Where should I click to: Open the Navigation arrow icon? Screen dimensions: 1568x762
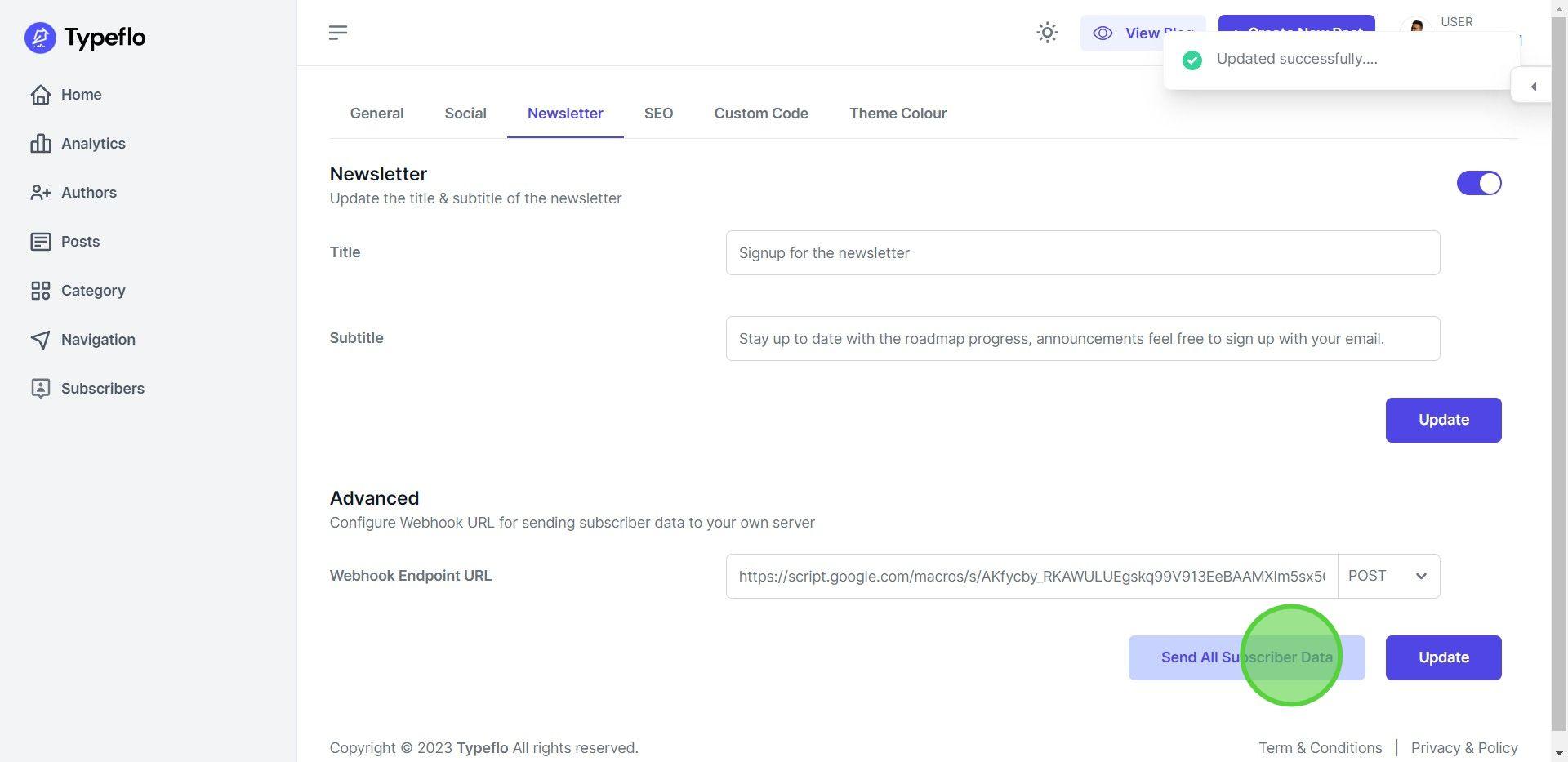coord(40,340)
